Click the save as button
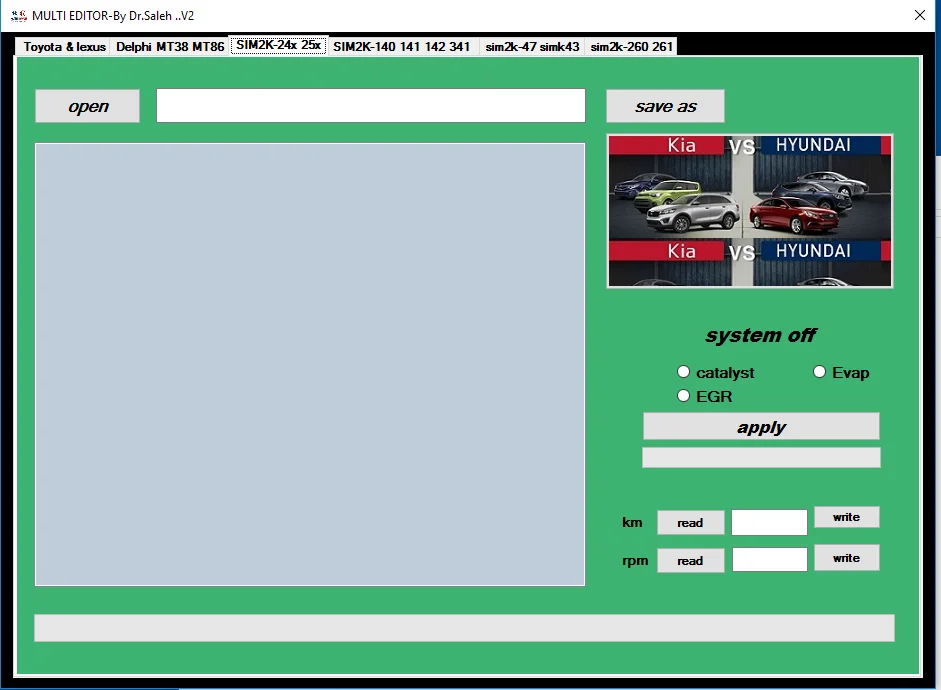 [666, 106]
